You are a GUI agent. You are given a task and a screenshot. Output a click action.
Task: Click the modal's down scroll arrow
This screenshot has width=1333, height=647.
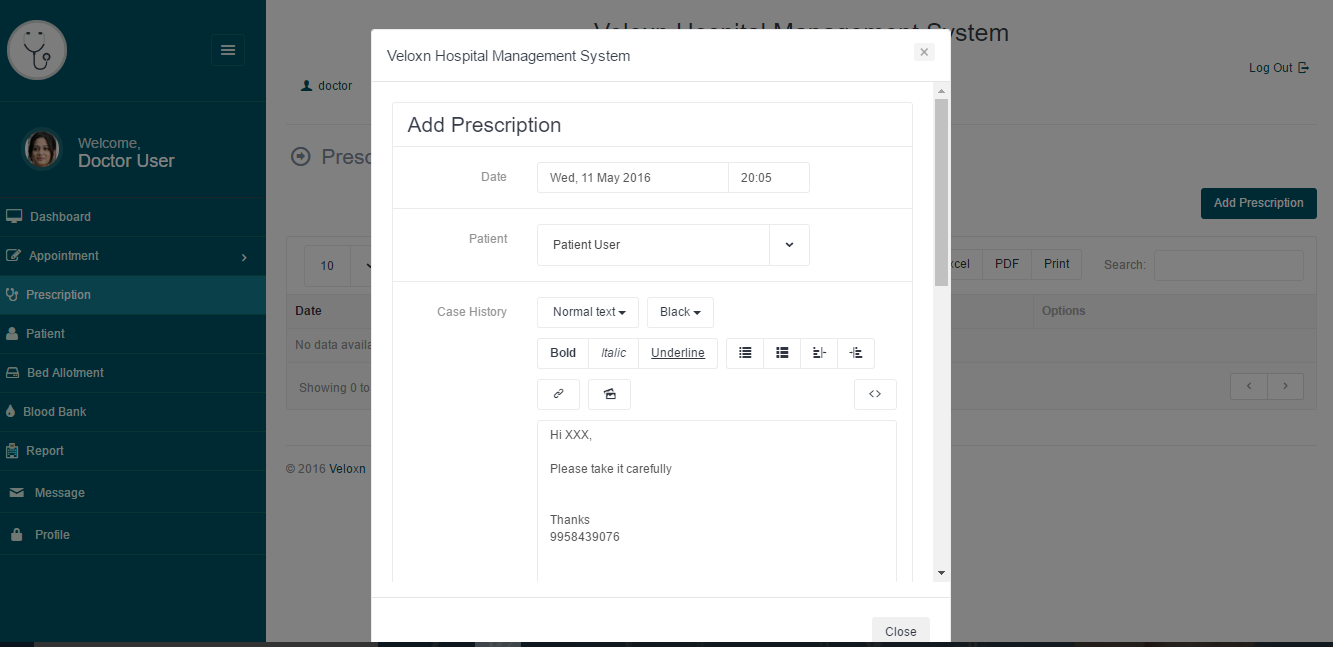941,572
